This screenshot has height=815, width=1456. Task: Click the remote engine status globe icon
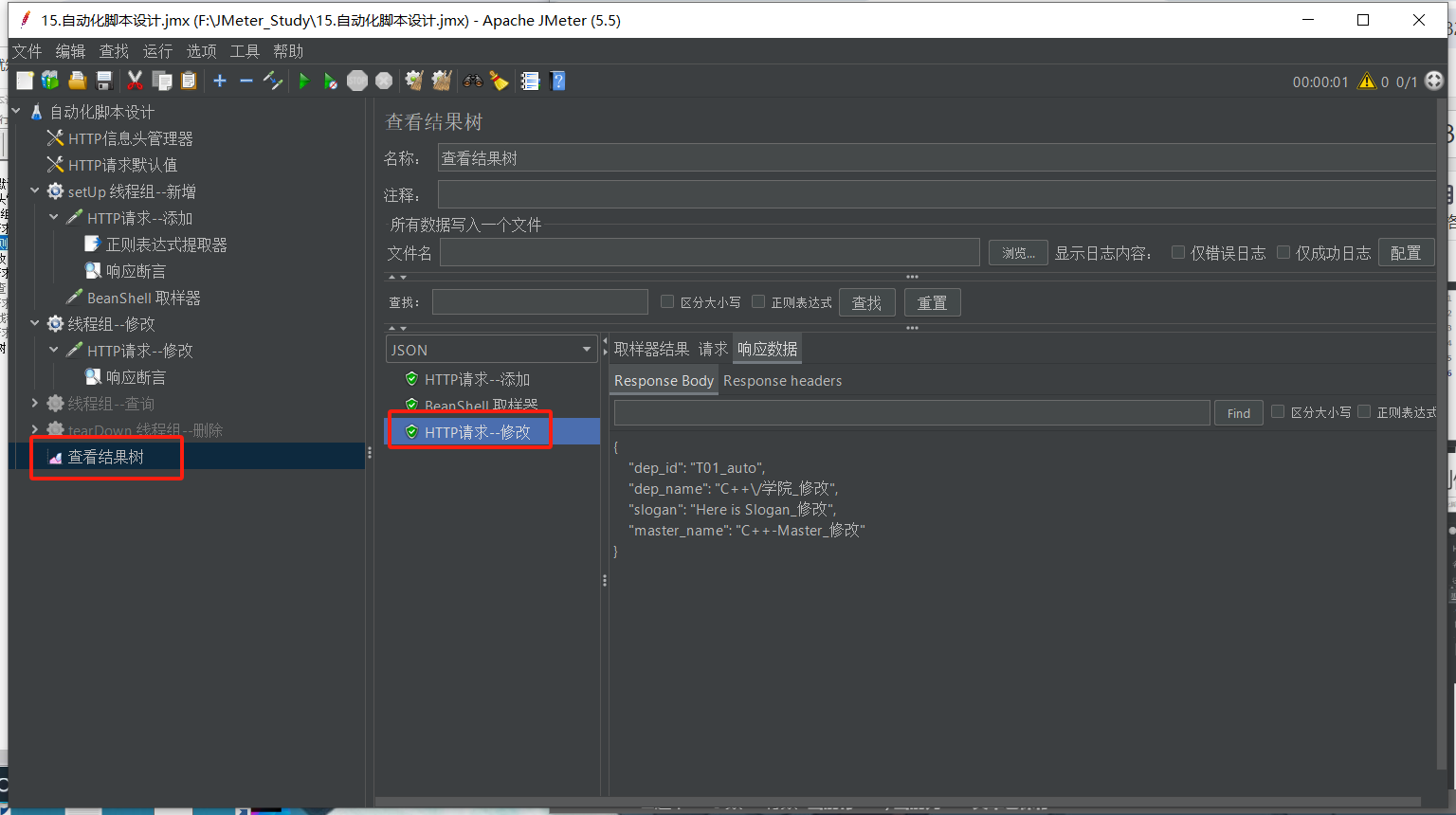[1434, 81]
